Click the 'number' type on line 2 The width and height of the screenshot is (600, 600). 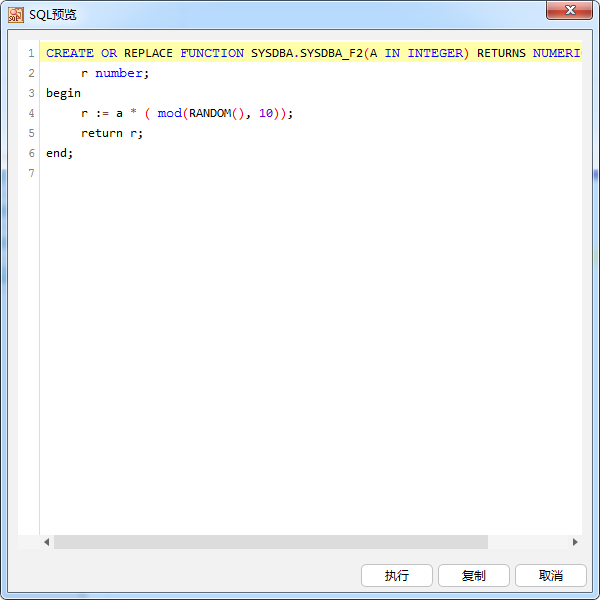tap(119, 73)
